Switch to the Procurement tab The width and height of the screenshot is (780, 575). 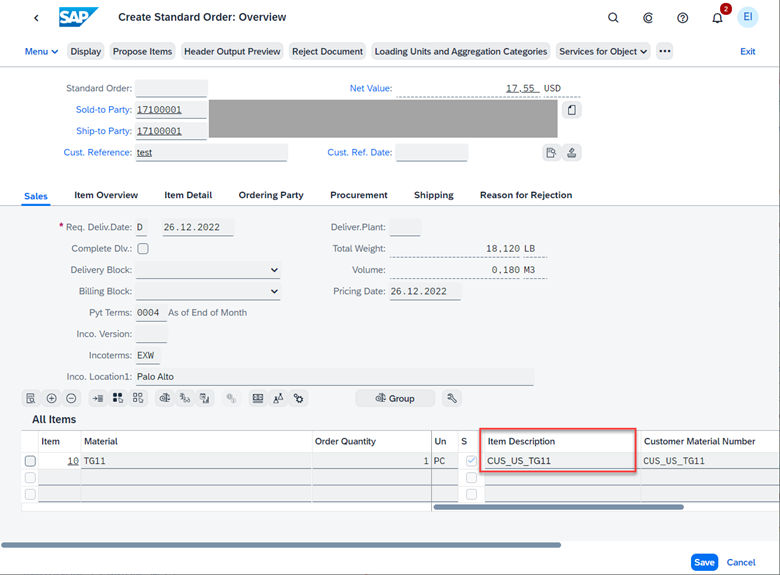[359, 195]
